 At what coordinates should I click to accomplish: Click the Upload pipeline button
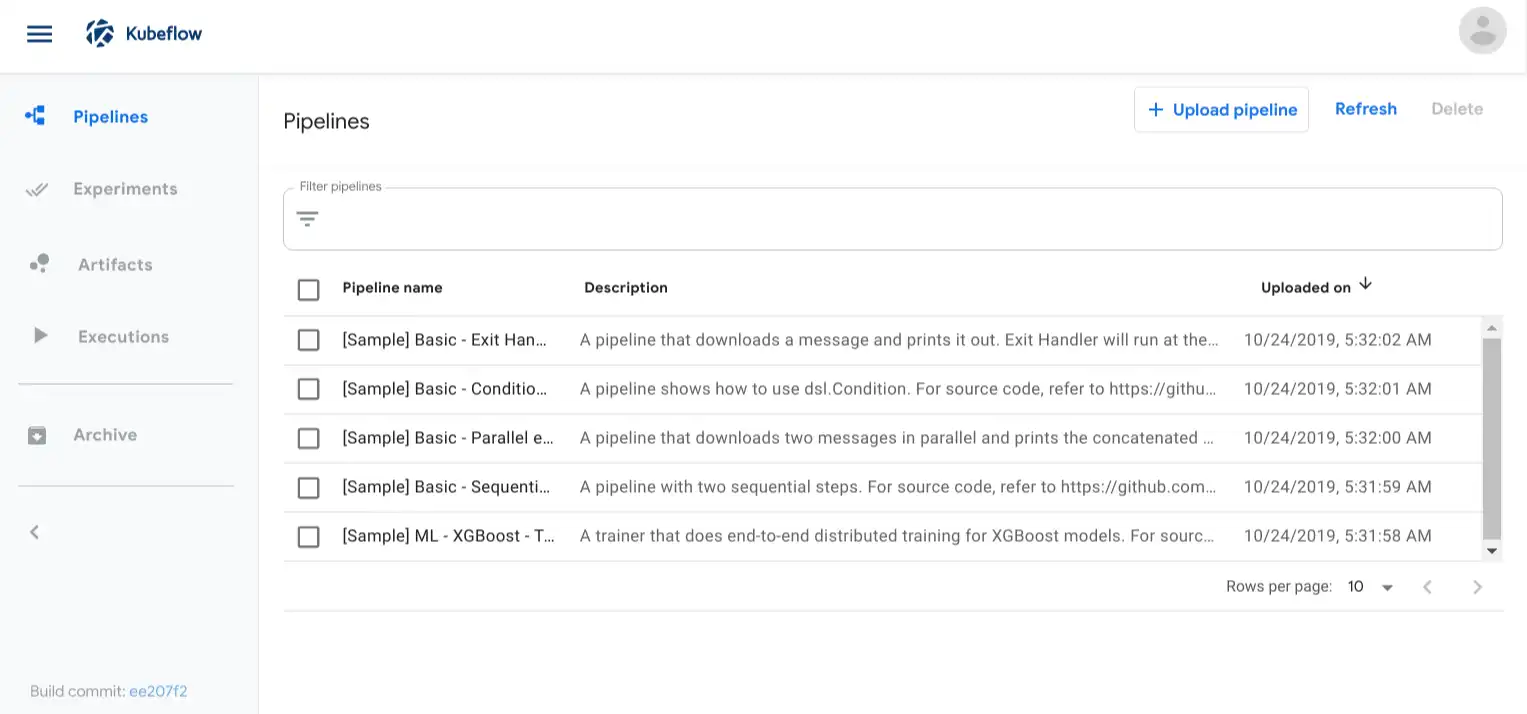pyautogui.click(x=1221, y=110)
